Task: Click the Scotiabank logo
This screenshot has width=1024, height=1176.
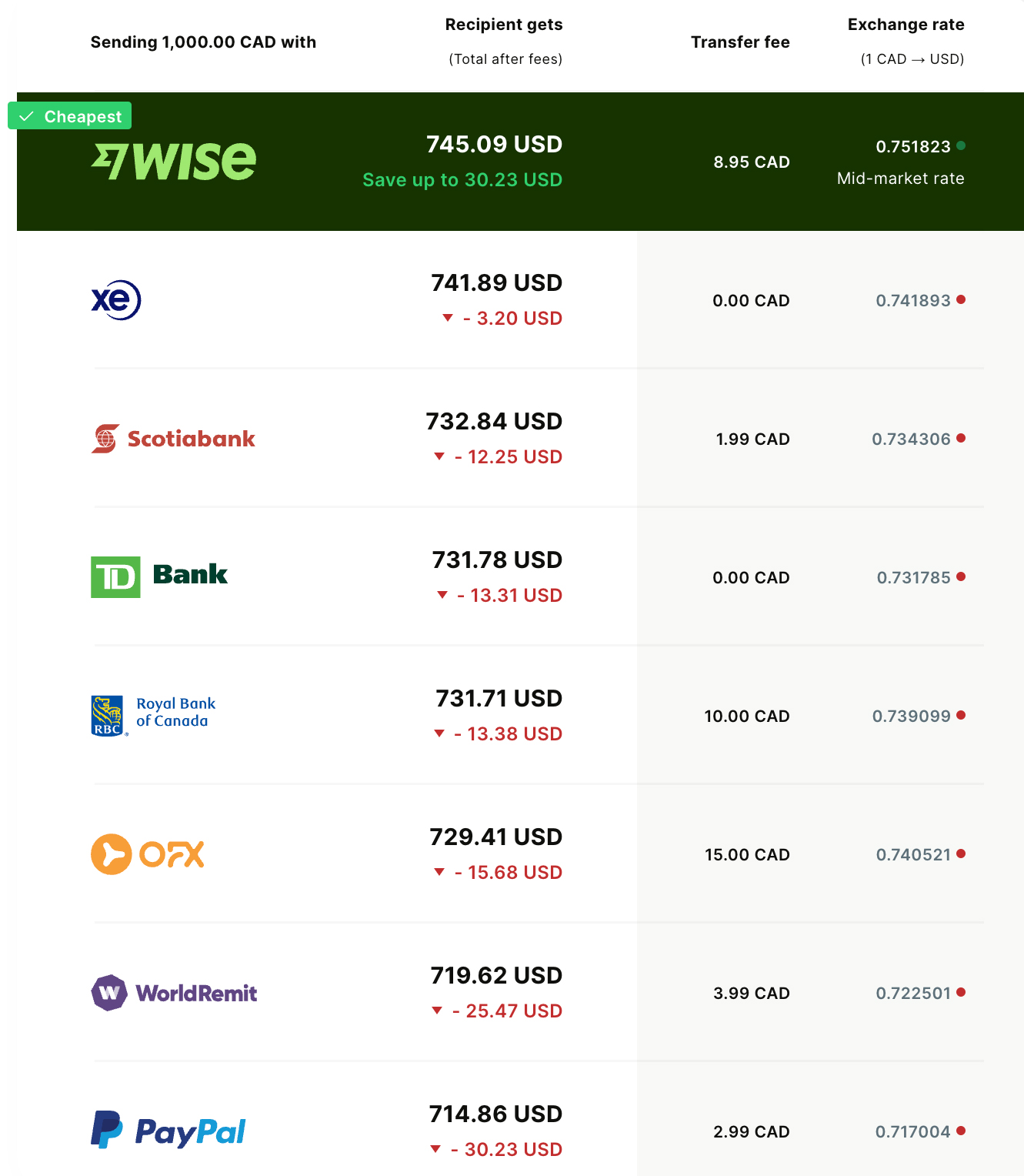Action: pyautogui.click(x=173, y=439)
